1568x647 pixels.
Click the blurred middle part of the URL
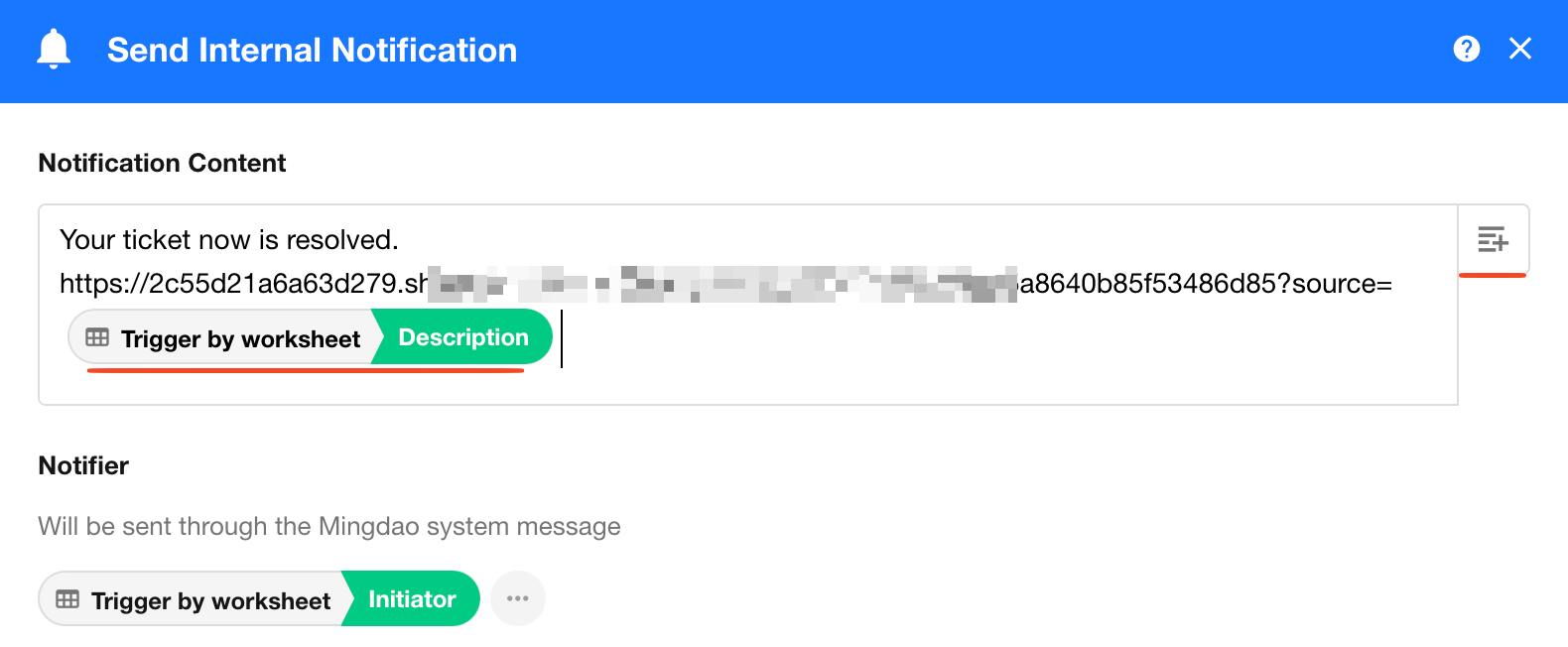(722, 284)
